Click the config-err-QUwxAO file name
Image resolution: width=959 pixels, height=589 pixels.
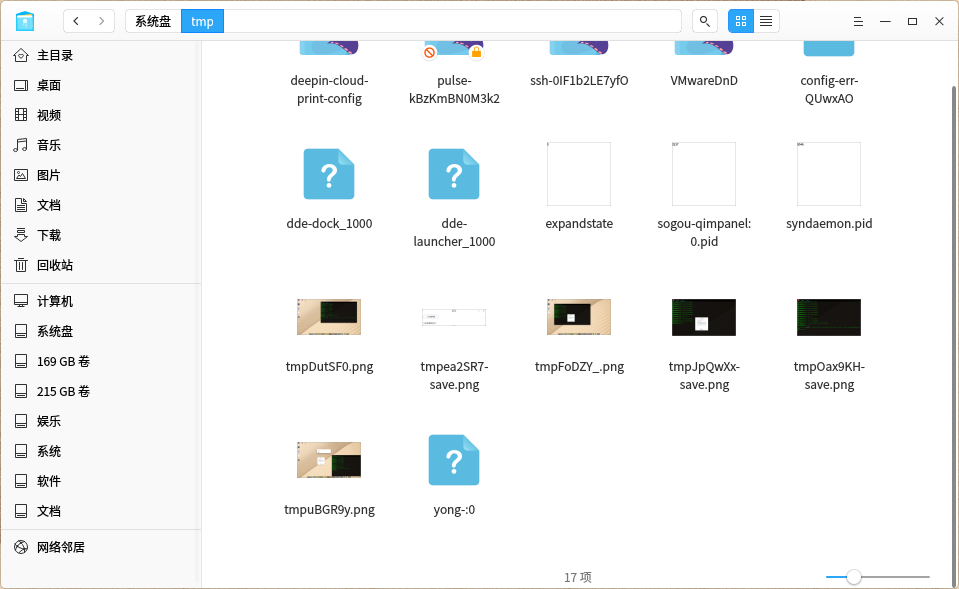(x=829, y=89)
